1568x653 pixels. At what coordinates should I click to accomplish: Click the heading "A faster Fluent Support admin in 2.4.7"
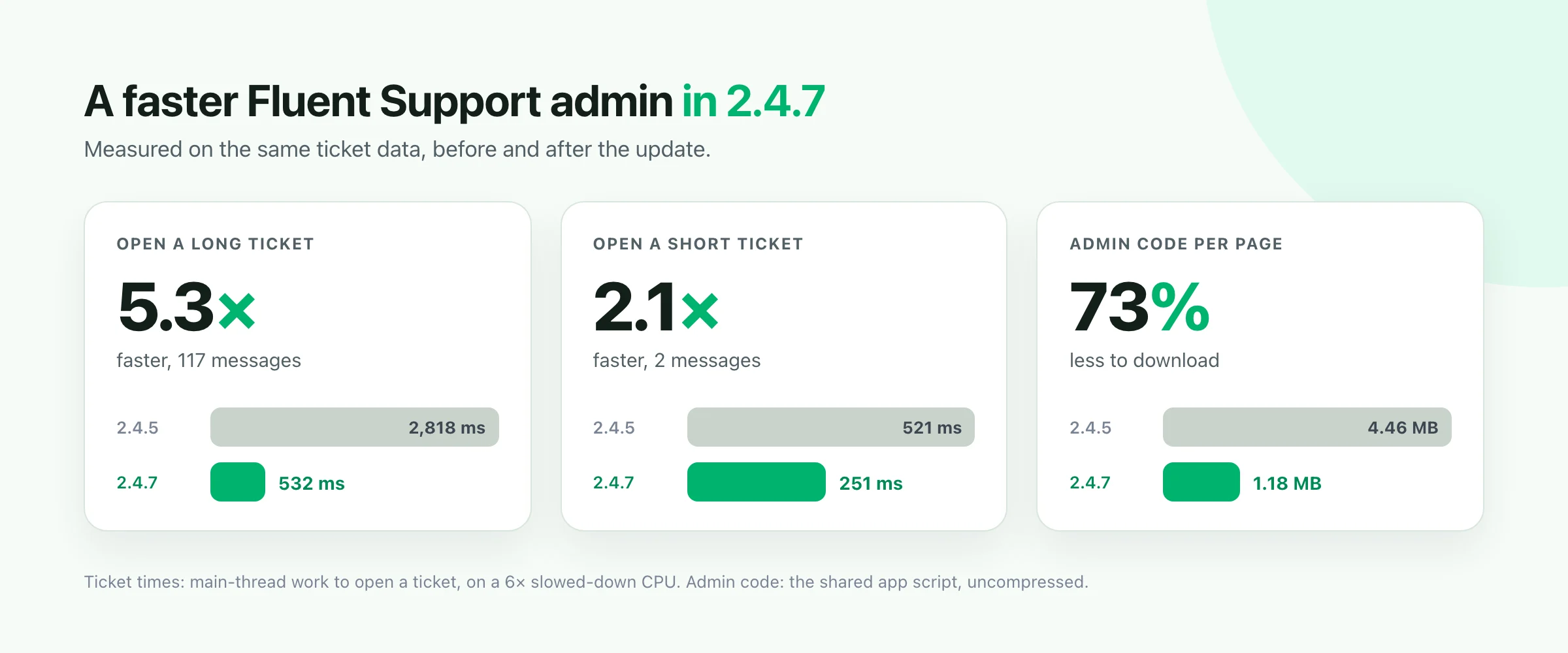pyautogui.click(x=455, y=101)
